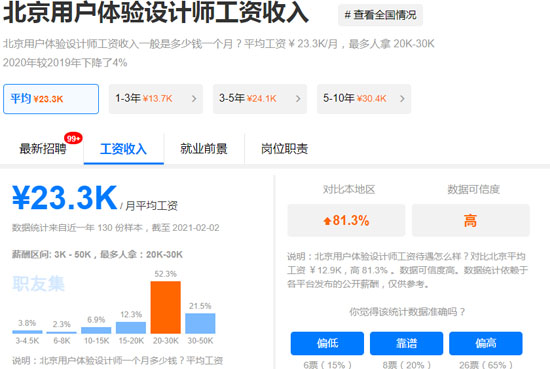
Task: Click the orange 20-30K chart bar
Action: 166,307
